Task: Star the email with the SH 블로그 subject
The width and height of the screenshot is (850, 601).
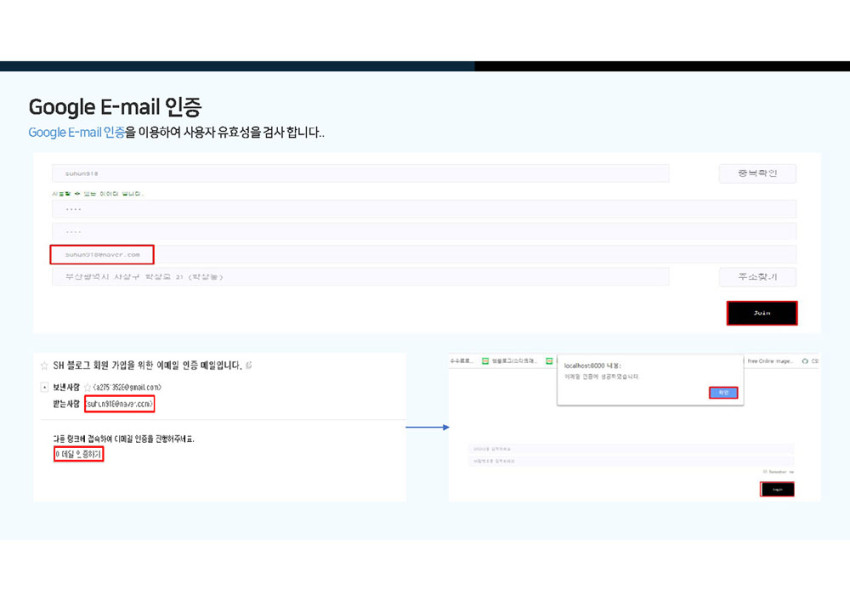Action: [44, 366]
